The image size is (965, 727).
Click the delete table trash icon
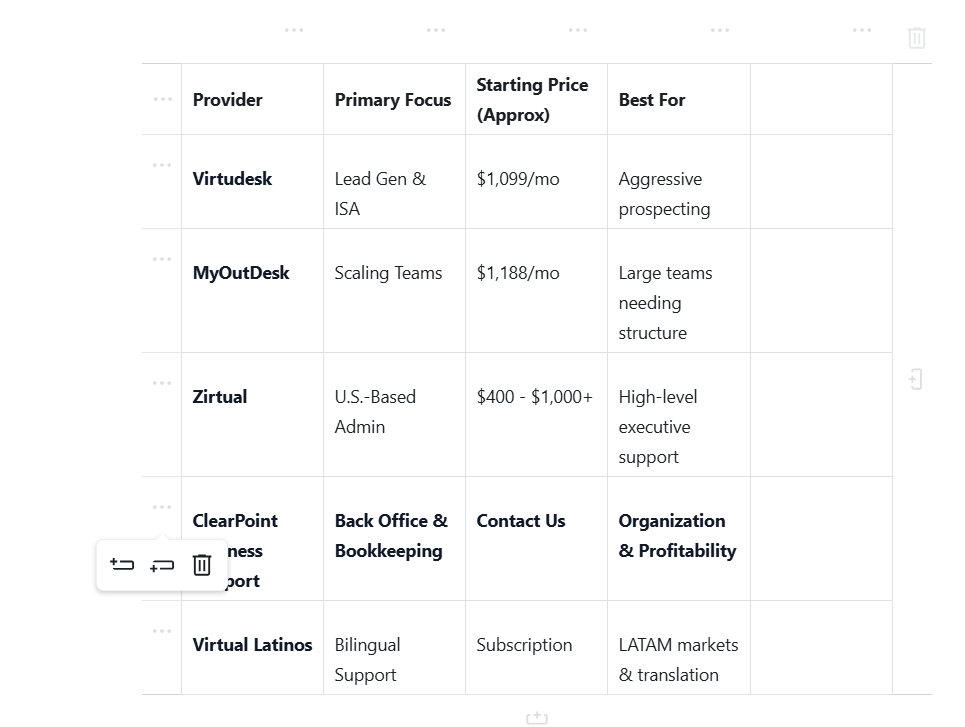point(916,38)
